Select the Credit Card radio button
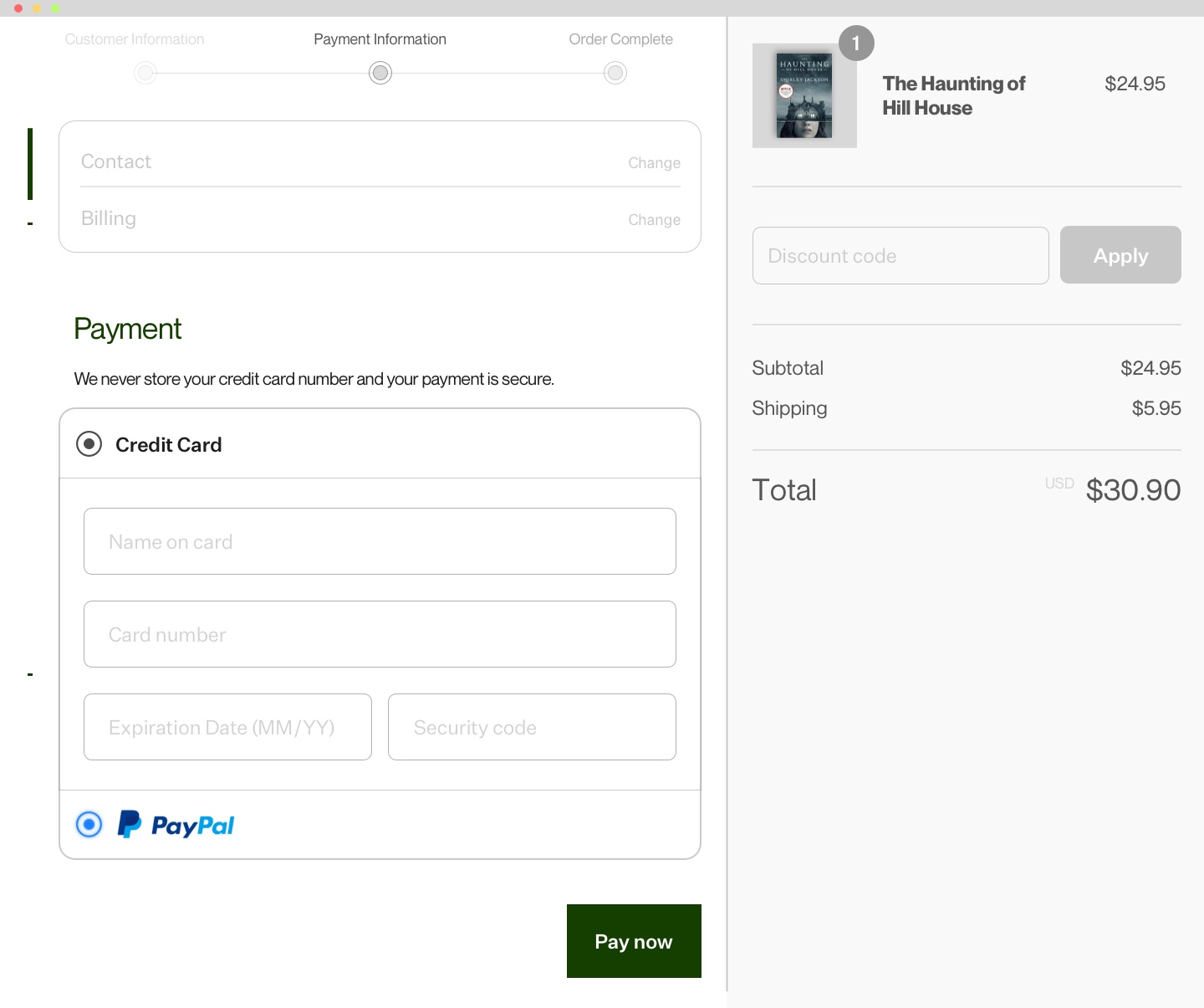Image resolution: width=1204 pixels, height=1008 pixels. pos(89,444)
